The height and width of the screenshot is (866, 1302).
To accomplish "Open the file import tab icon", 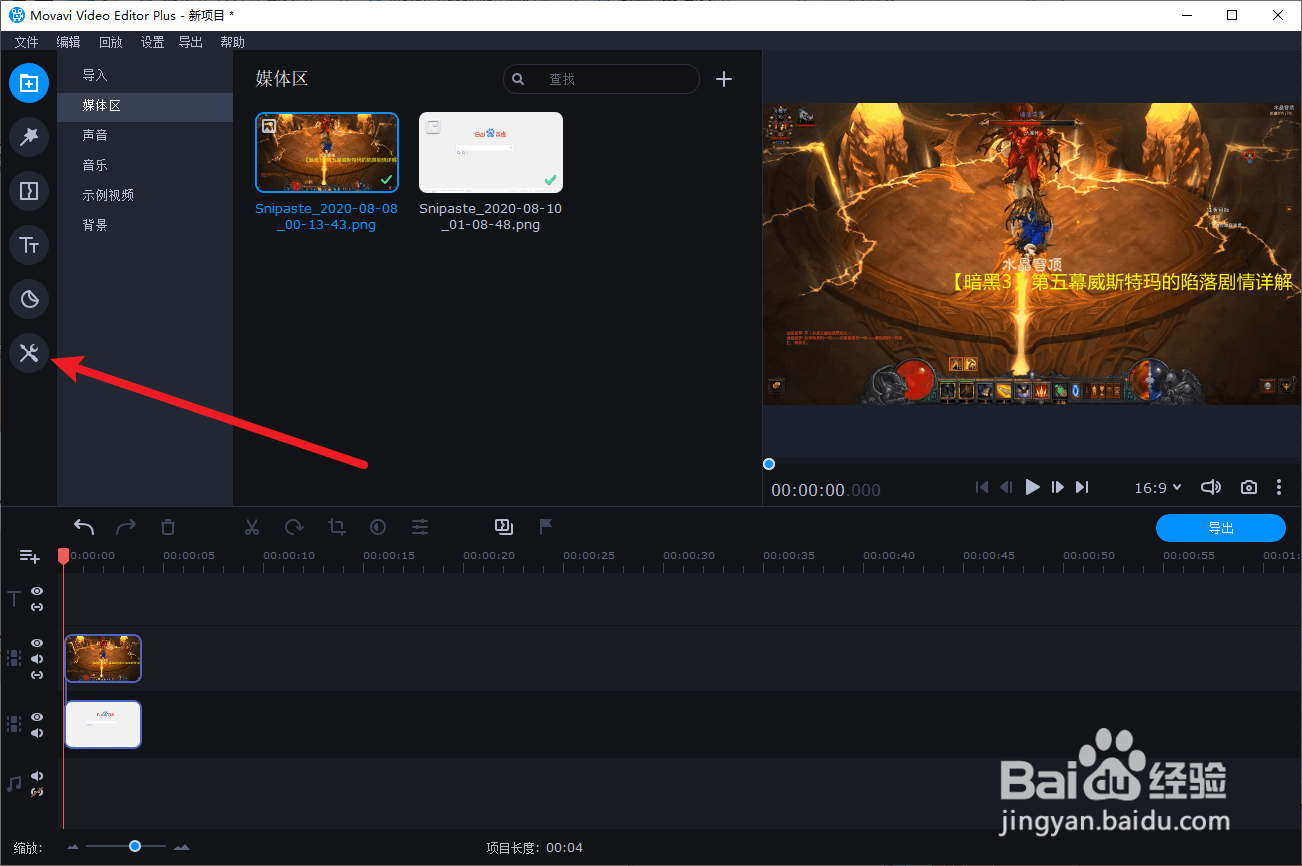I will (x=29, y=83).
